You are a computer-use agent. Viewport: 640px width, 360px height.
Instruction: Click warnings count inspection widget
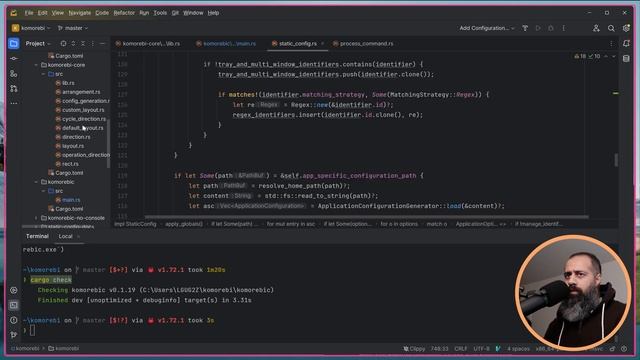tap(587, 56)
